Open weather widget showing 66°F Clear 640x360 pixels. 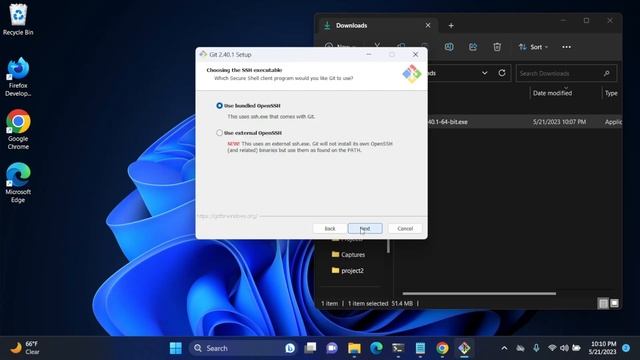tap(25, 348)
